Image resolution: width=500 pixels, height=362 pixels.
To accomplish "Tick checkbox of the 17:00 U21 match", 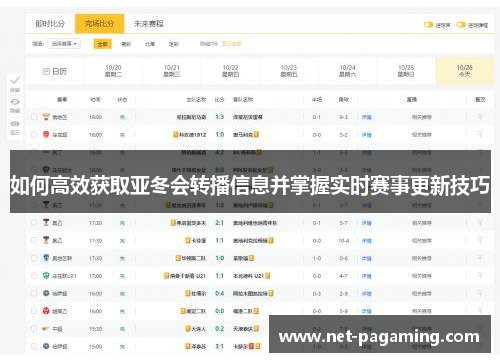I will tap(34, 276).
